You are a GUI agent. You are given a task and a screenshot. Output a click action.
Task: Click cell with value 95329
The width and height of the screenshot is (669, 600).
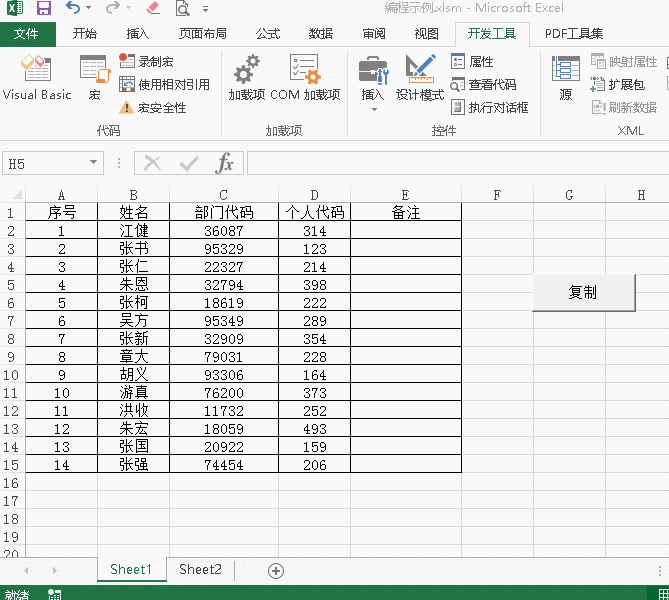224,248
